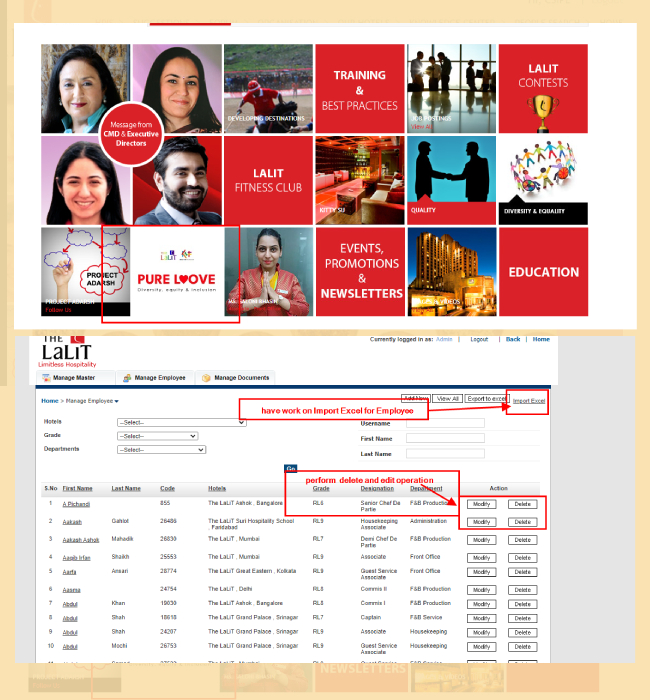Open employee A Pichandi link
Screen dimensions: 650x700
(x=76, y=504)
